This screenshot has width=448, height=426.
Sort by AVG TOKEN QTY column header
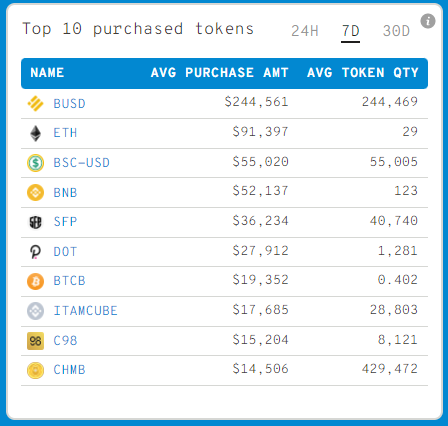pyautogui.click(x=363, y=73)
